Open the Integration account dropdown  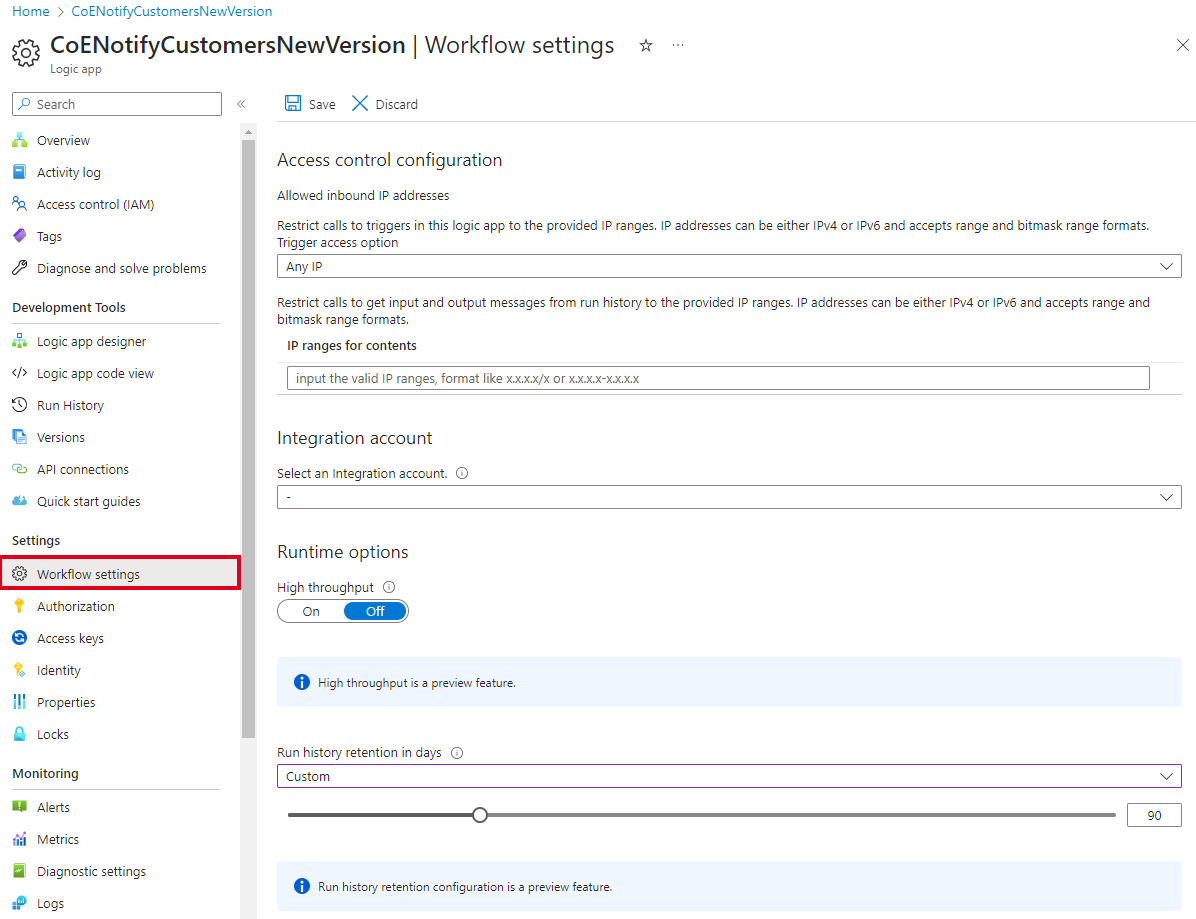(728, 497)
